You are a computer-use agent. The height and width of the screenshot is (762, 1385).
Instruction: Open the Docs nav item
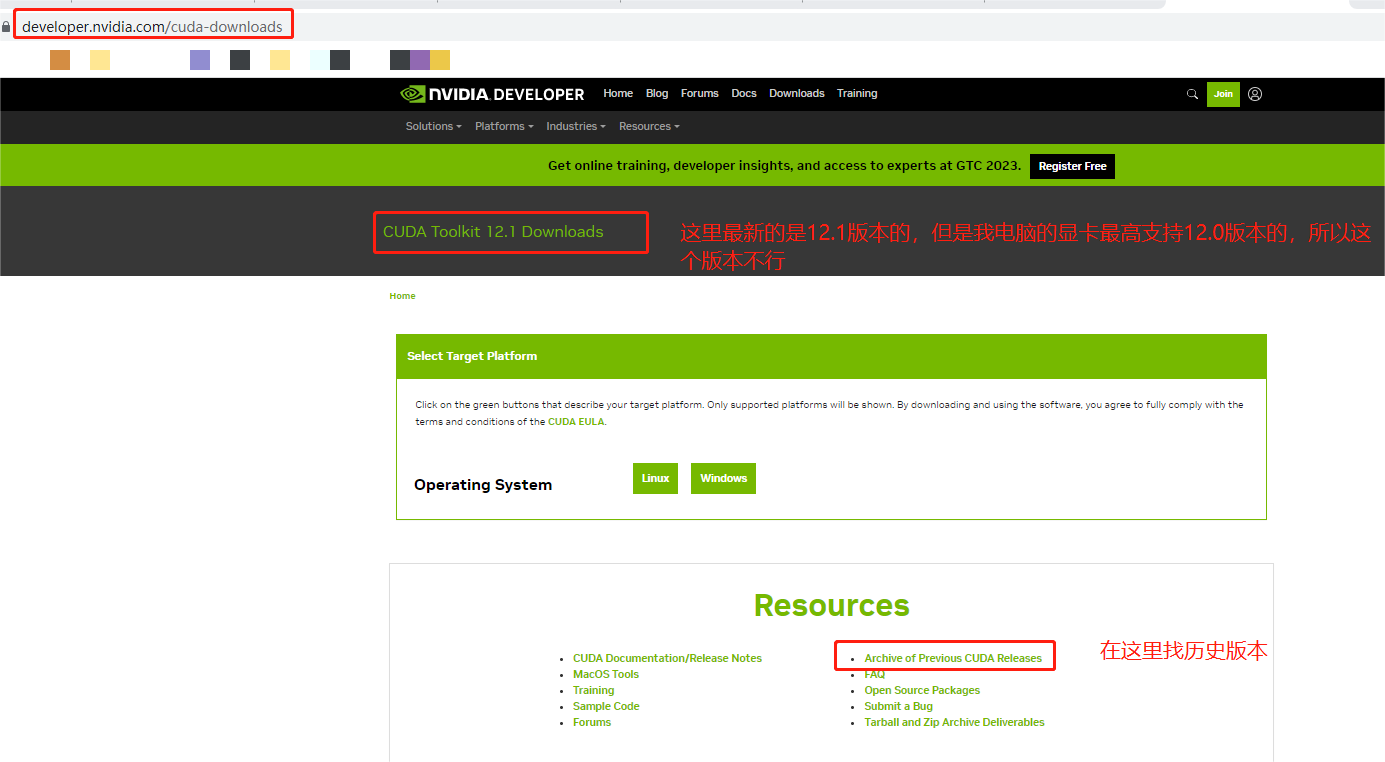click(744, 93)
